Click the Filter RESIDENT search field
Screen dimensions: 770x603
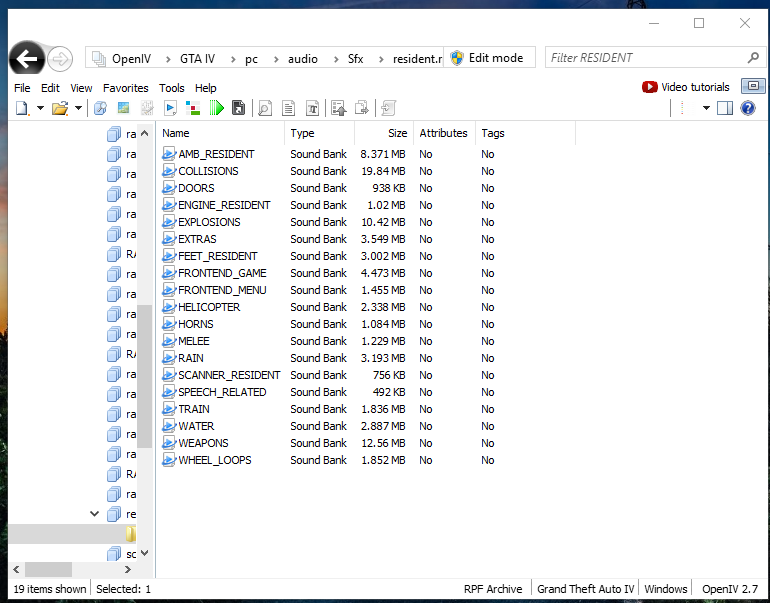645,58
